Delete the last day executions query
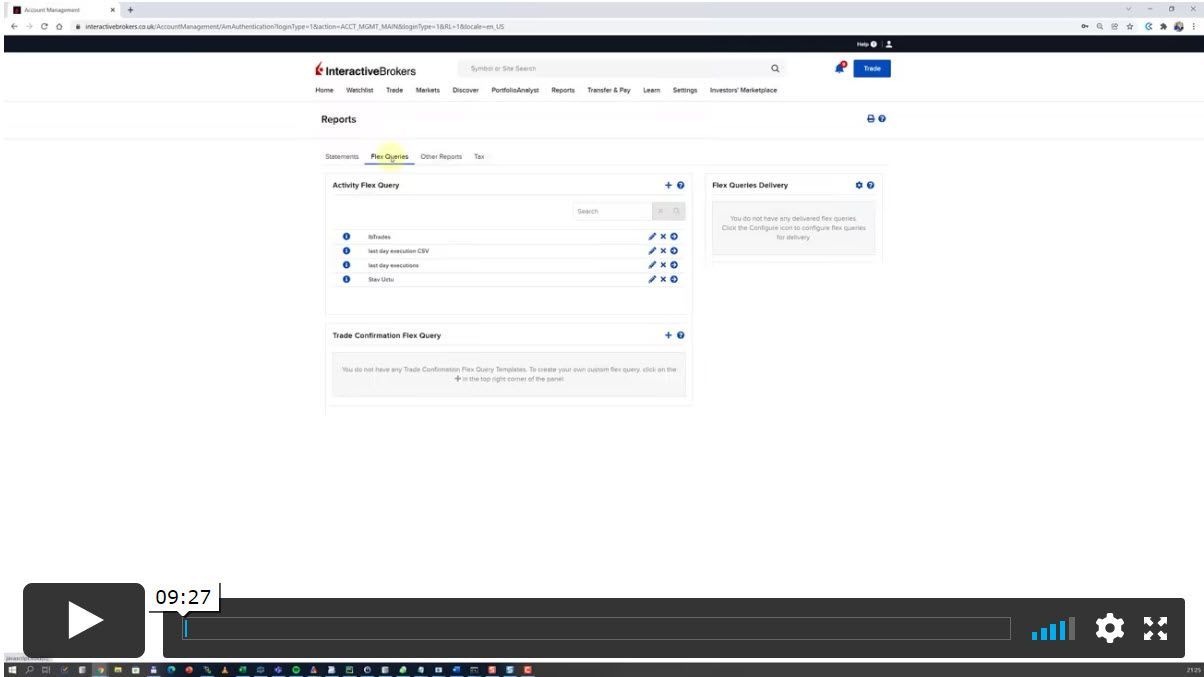Image resolution: width=1204 pixels, height=677 pixels. 663,265
